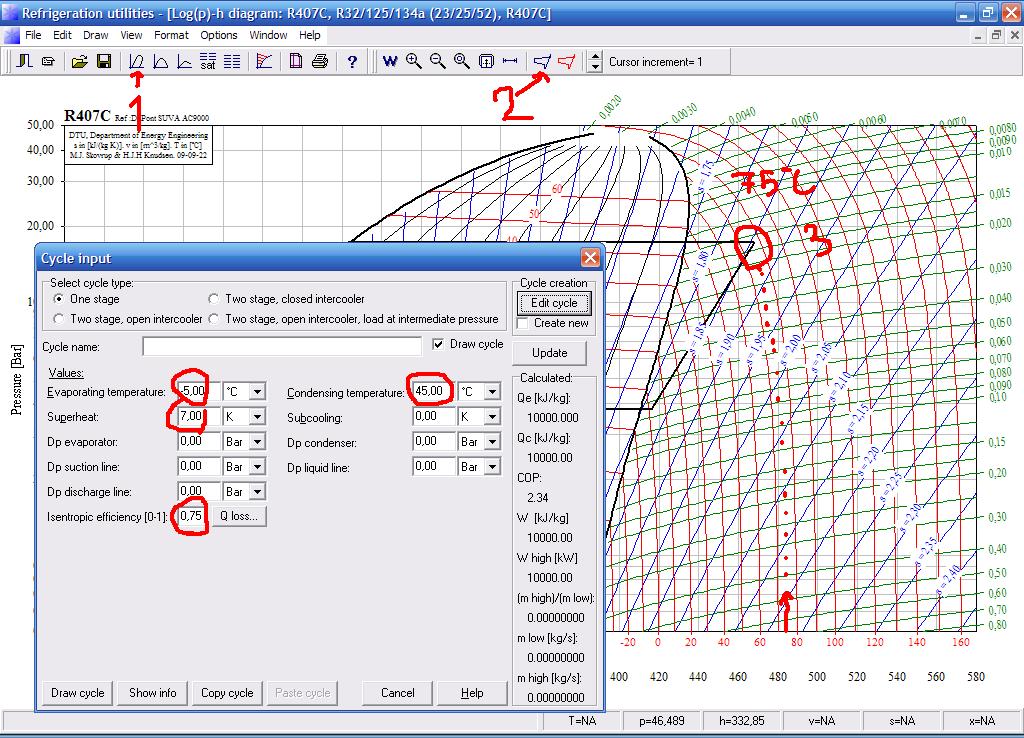This screenshot has width=1024, height=738.
Task: Select 'Two stage, closed intercooler' radio button
Action: tap(214, 299)
